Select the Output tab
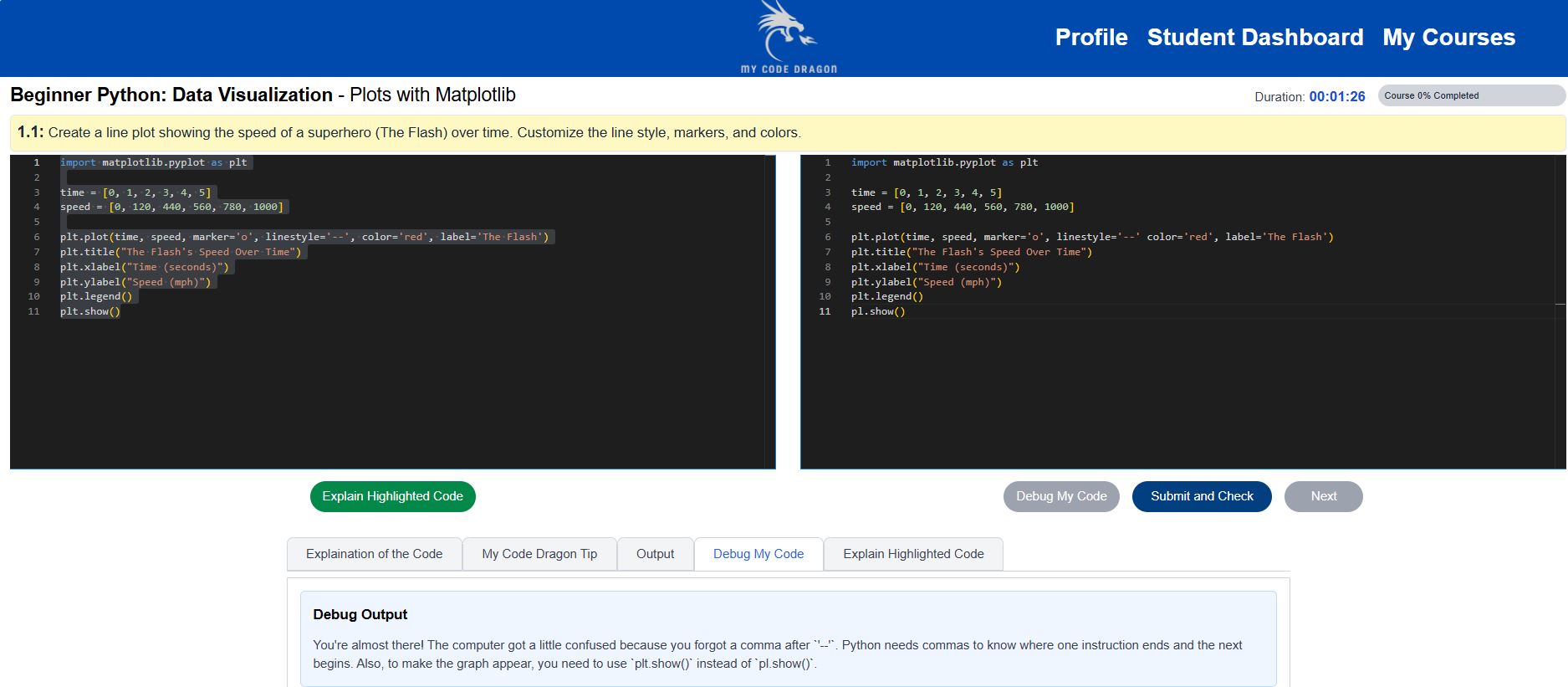The width and height of the screenshot is (1568, 687). coord(655,554)
